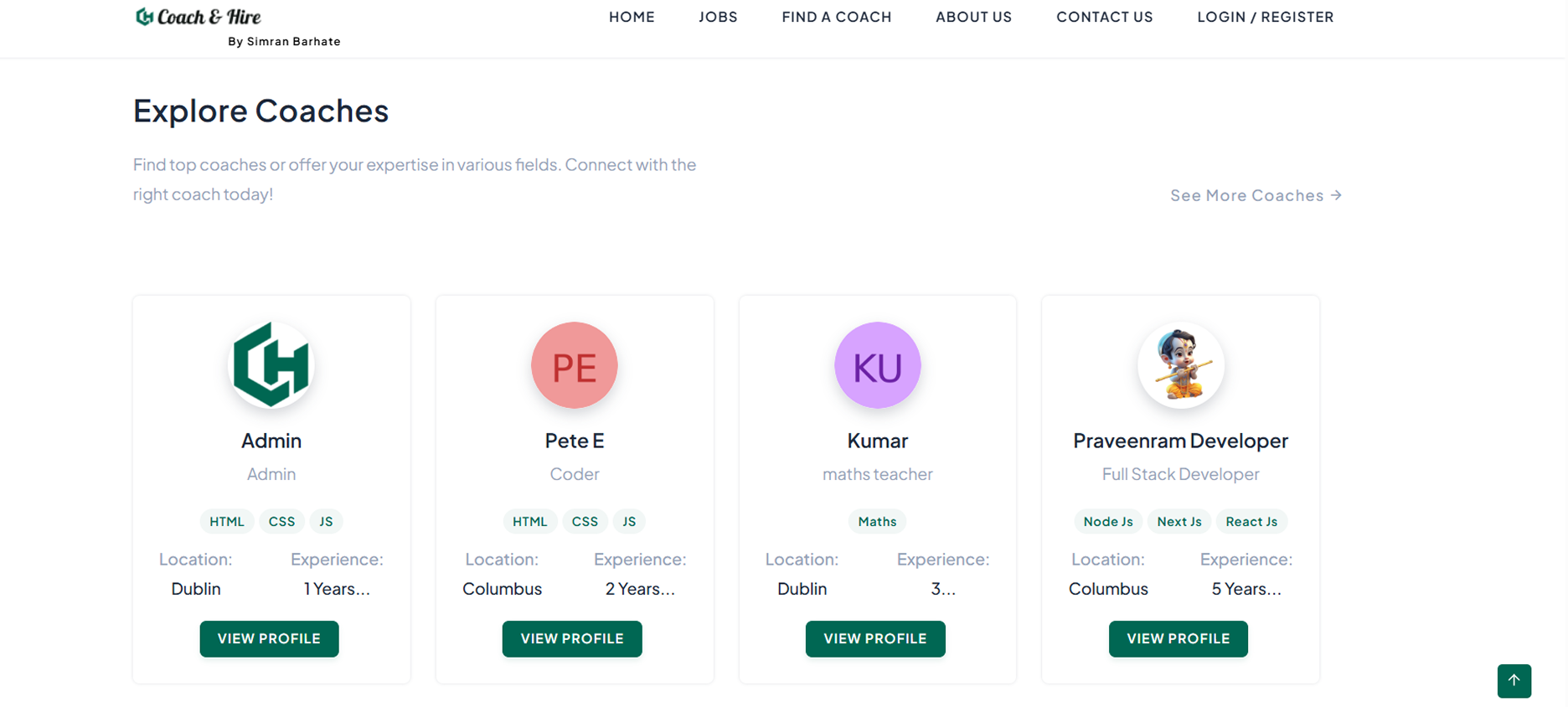Image resolution: width=1568 pixels, height=707 pixels.
Task: Select the Node Js skill tag
Action: [1107, 521]
